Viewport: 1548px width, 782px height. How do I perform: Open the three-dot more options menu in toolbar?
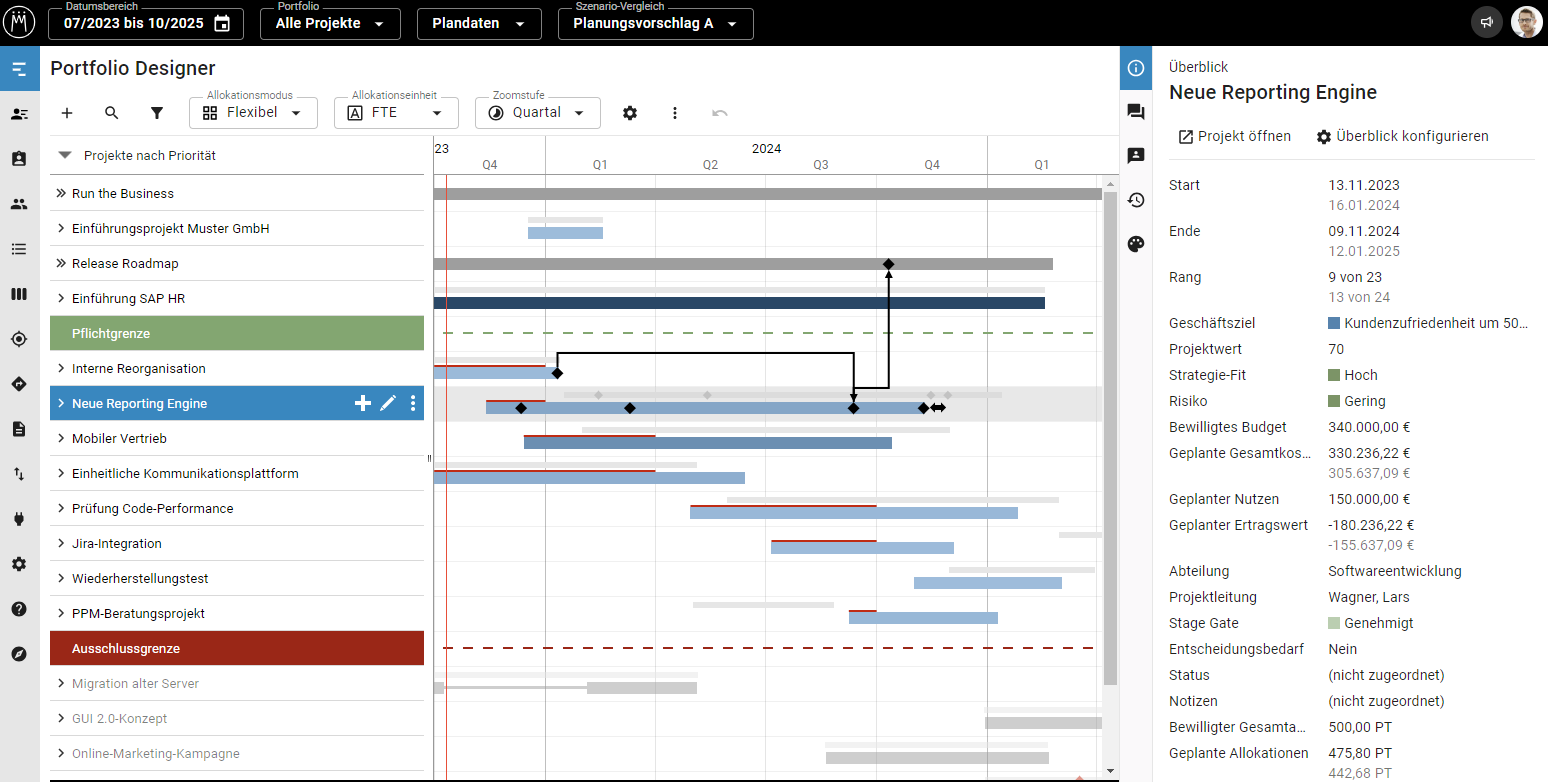click(675, 113)
